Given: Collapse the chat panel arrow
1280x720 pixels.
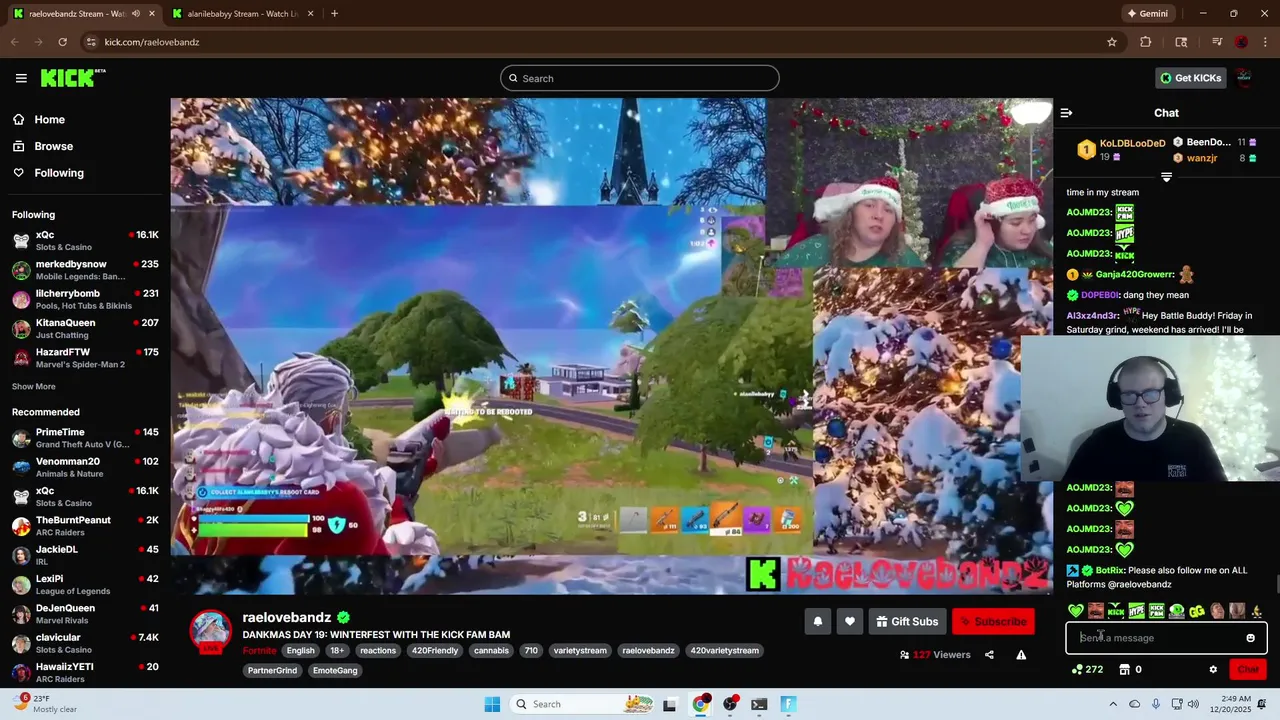Looking at the screenshot, I should point(1066,113).
